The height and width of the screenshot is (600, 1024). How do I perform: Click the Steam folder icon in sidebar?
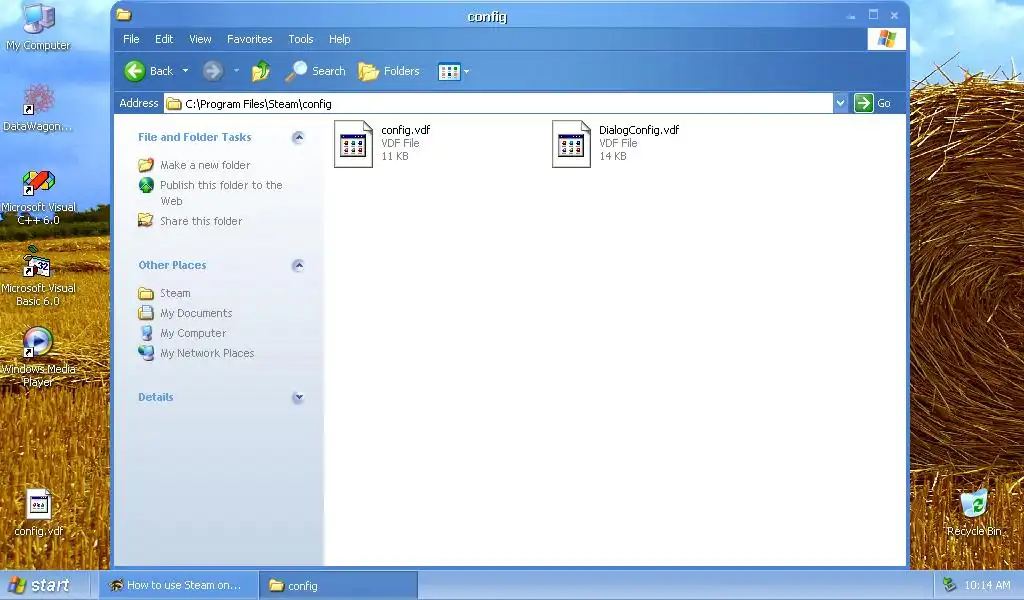(146, 293)
